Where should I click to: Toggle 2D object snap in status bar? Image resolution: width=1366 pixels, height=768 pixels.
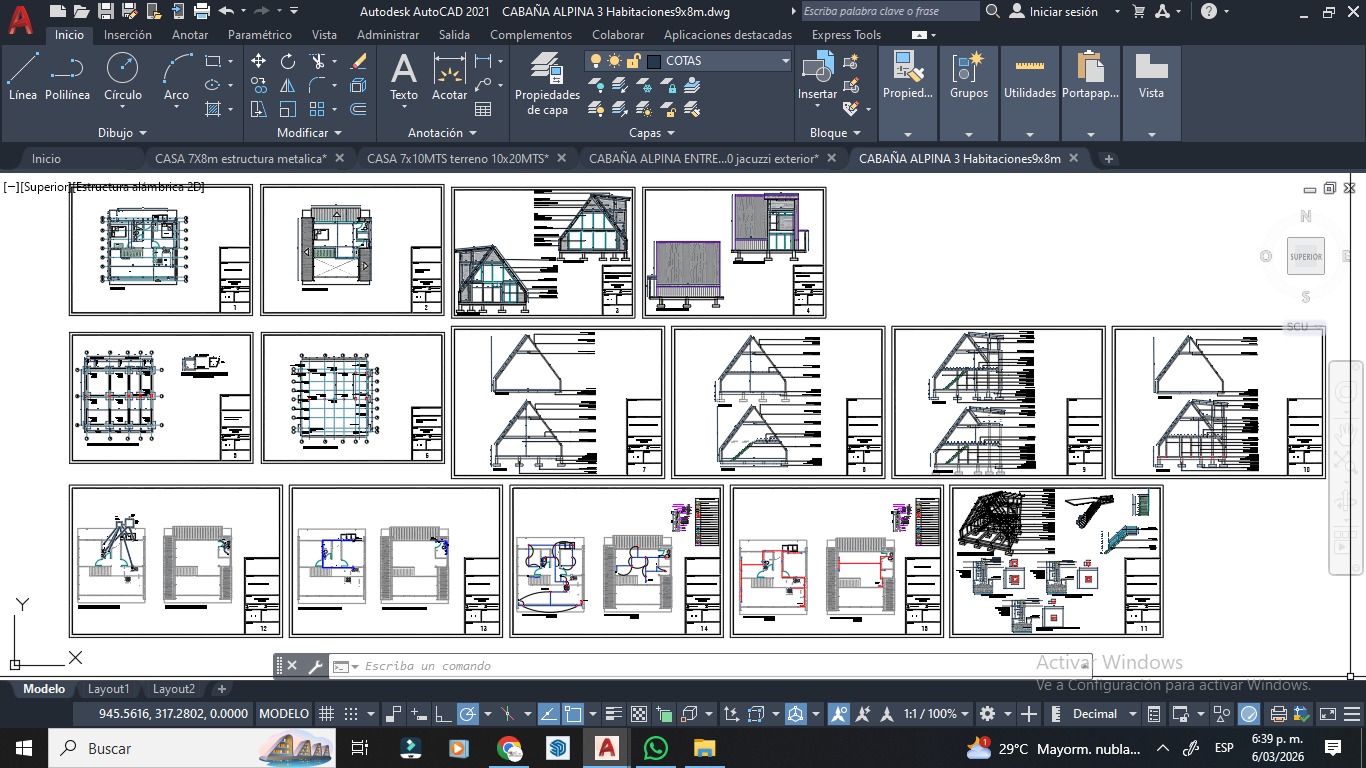[574, 714]
